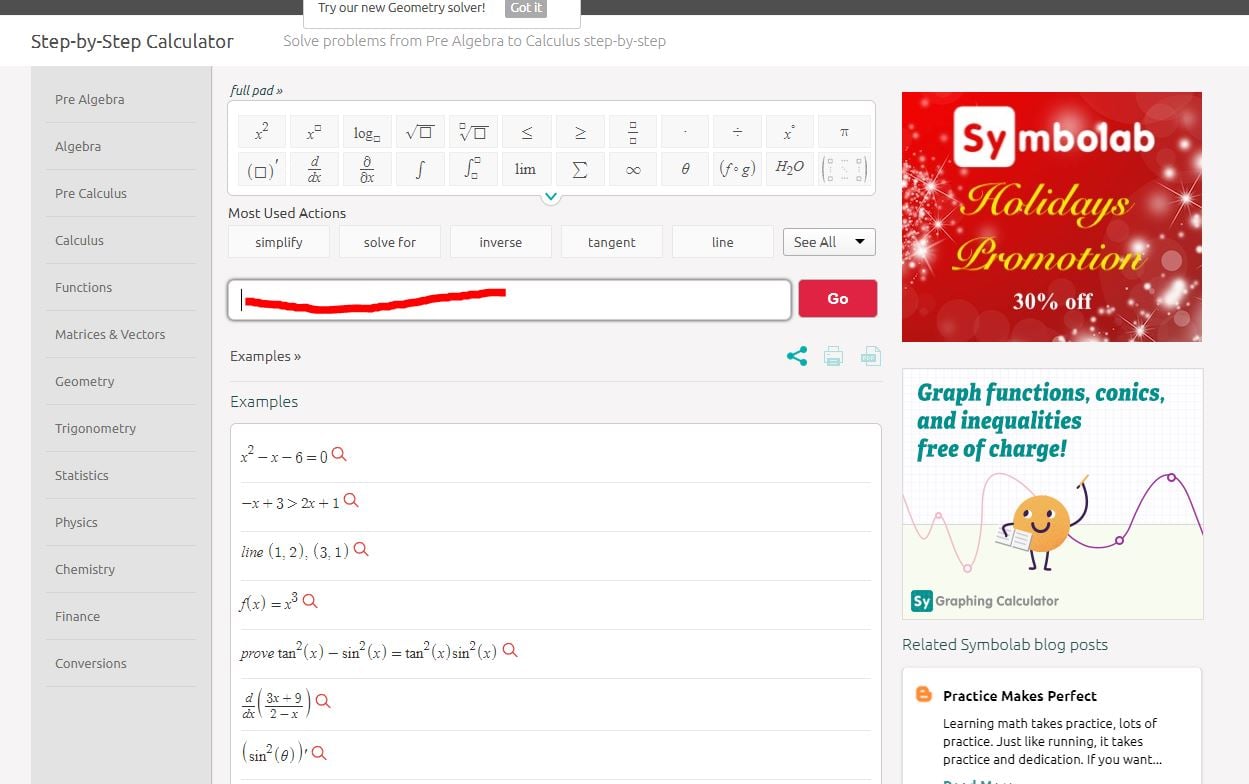Insert the lim operator
1249x784 pixels.
point(527,169)
